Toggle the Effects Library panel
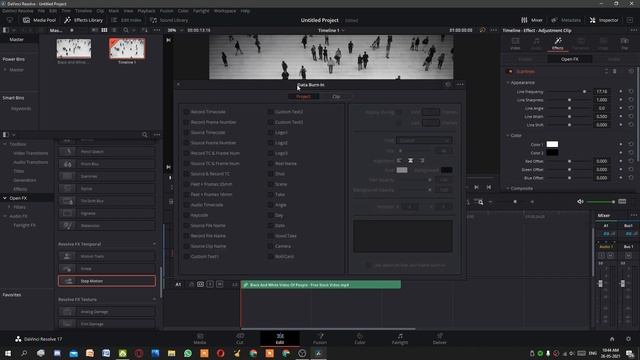This screenshot has width=640, height=360. pos(83,20)
